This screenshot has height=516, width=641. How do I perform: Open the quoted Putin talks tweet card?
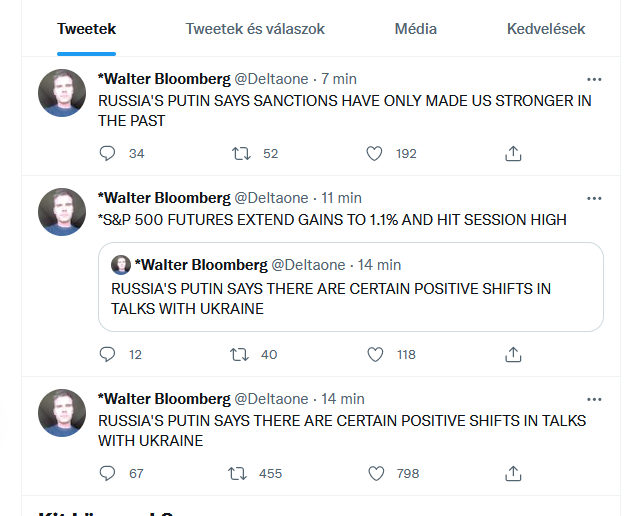[351, 287]
